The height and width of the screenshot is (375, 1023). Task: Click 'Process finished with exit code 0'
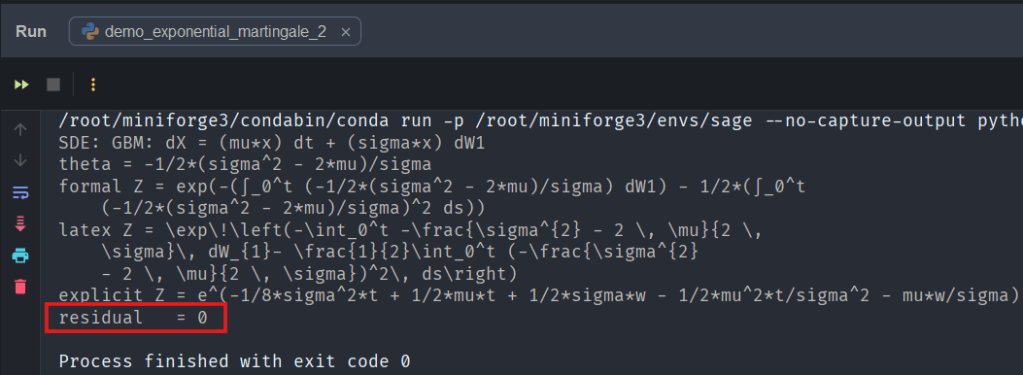pos(235,361)
